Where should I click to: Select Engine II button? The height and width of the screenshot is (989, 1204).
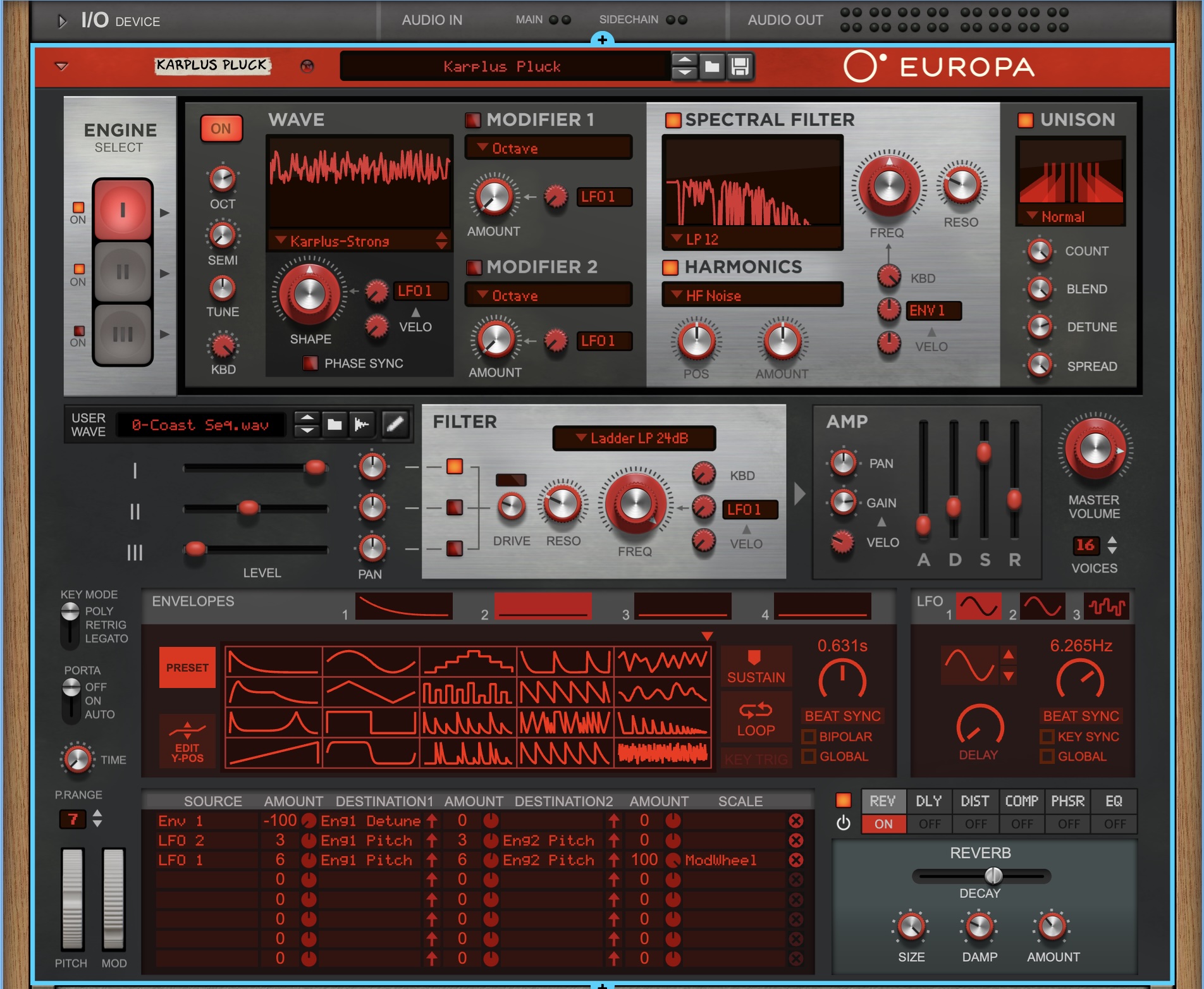pos(123,272)
